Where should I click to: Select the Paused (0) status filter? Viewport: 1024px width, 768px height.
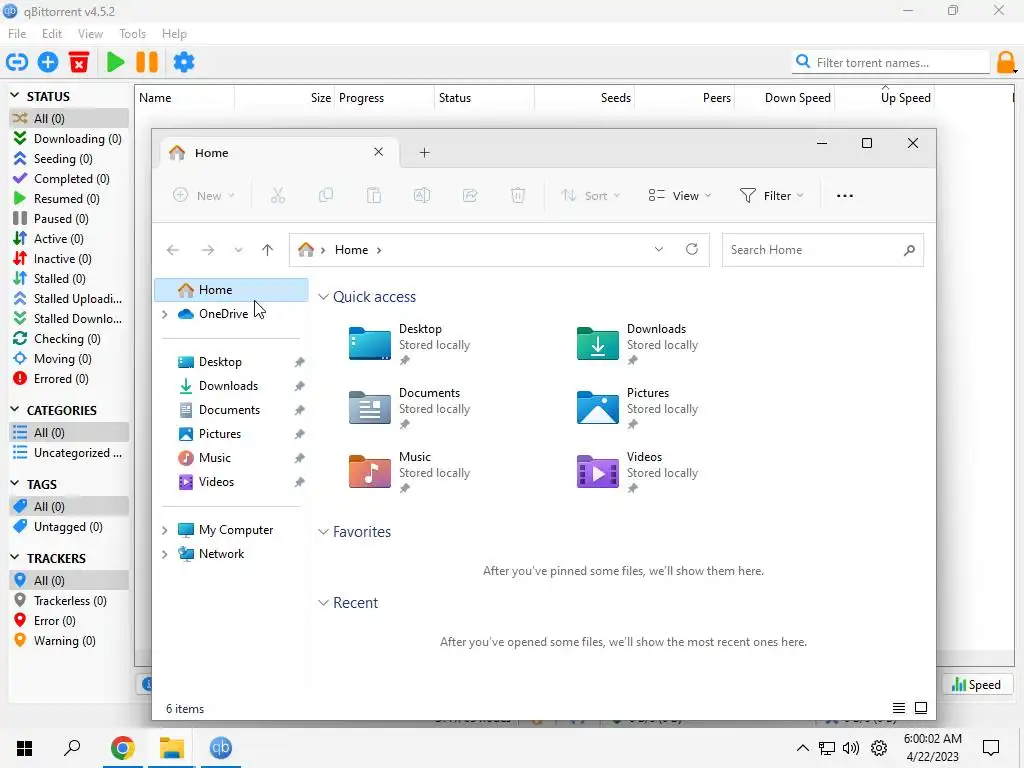69,219
